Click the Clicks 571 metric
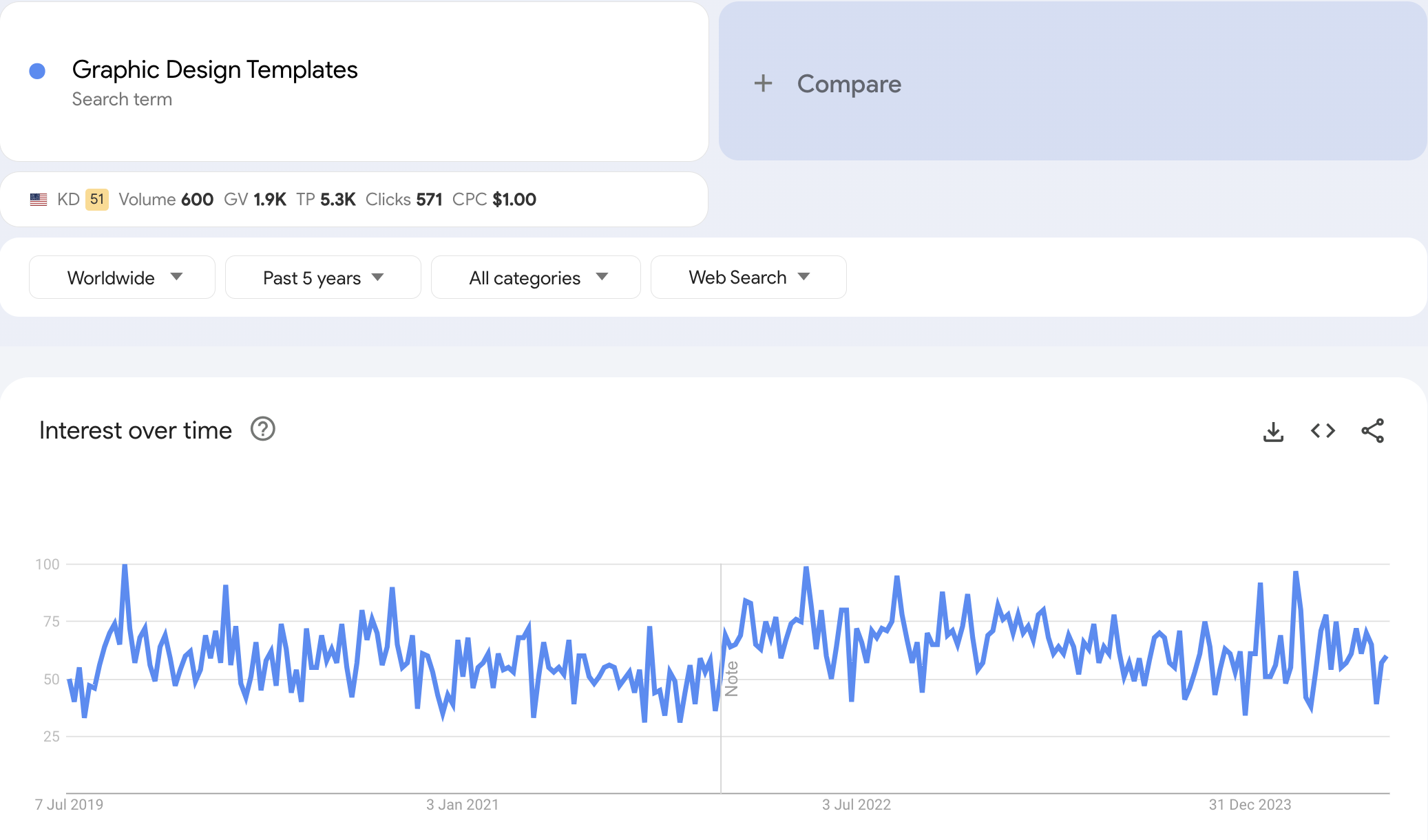 pyautogui.click(x=403, y=200)
